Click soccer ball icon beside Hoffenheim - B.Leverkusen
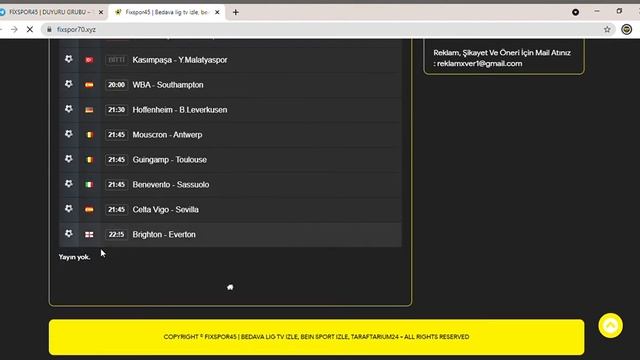 69,109
